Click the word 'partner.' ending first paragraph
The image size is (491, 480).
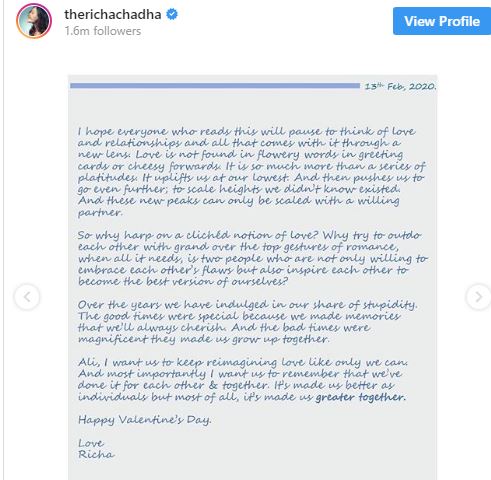point(100,213)
